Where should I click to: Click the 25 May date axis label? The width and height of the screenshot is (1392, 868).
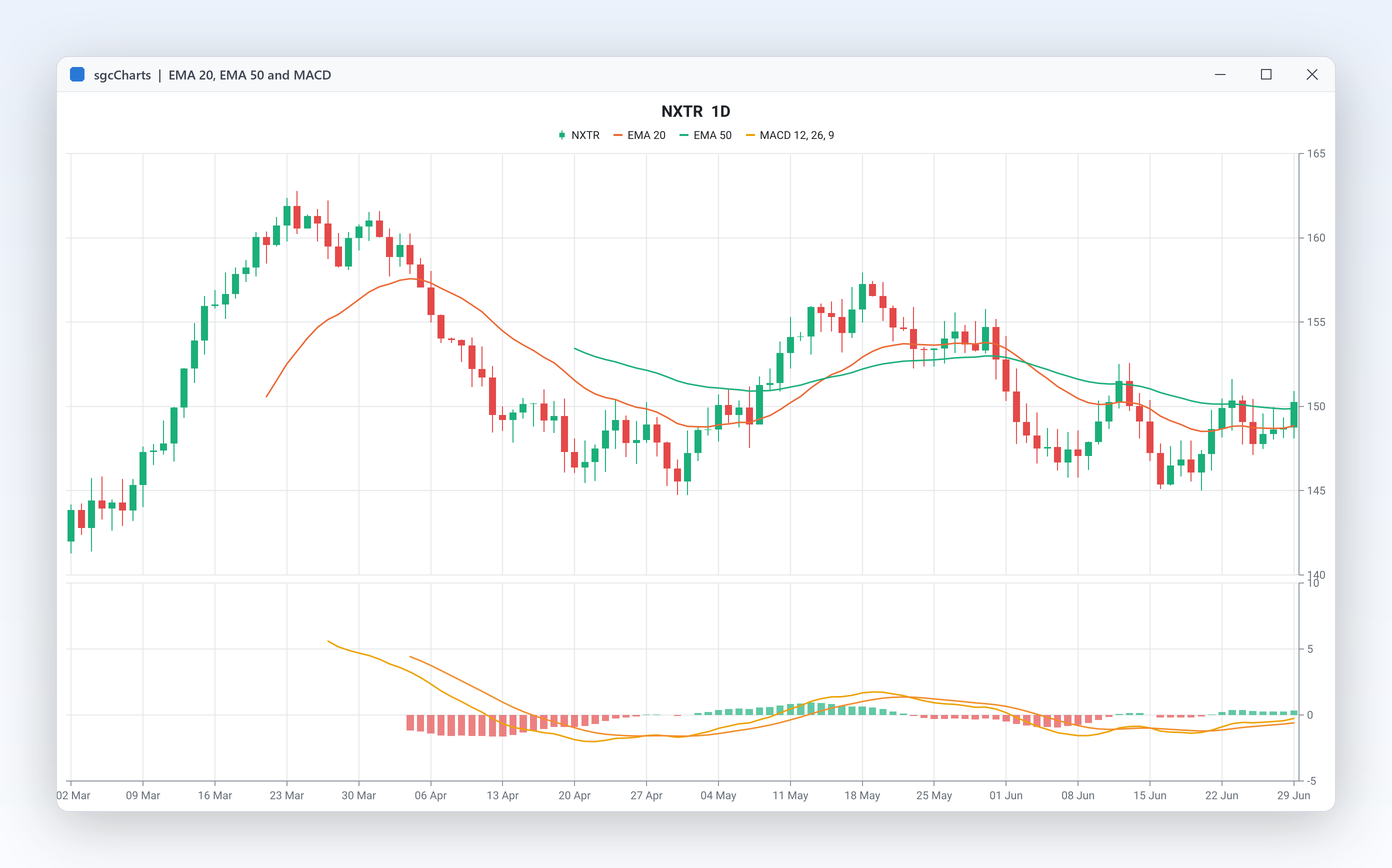click(x=934, y=796)
